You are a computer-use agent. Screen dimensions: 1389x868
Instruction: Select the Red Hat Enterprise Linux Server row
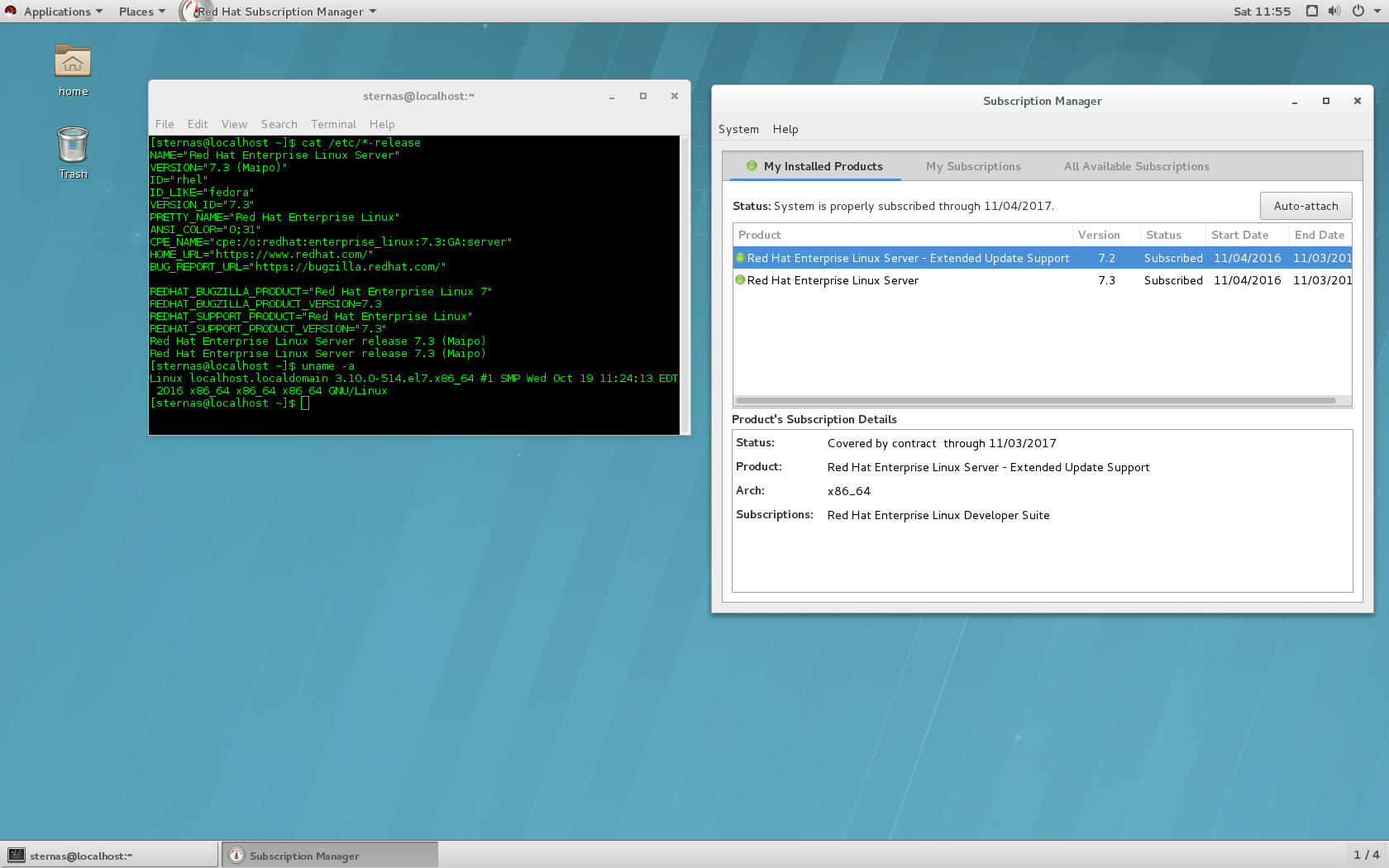(x=1043, y=280)
